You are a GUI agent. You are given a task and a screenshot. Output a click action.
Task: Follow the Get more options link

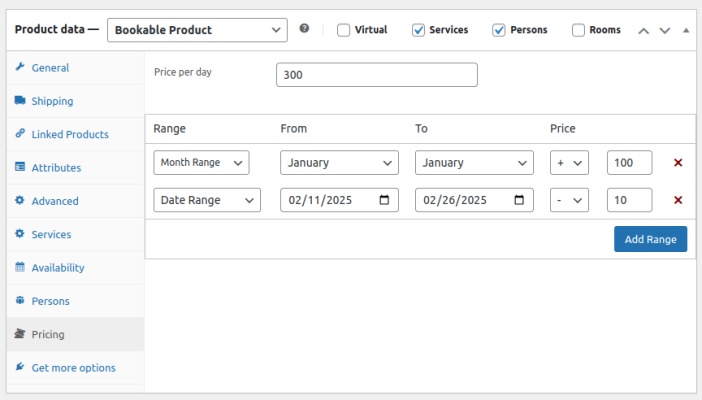point(73,367)
